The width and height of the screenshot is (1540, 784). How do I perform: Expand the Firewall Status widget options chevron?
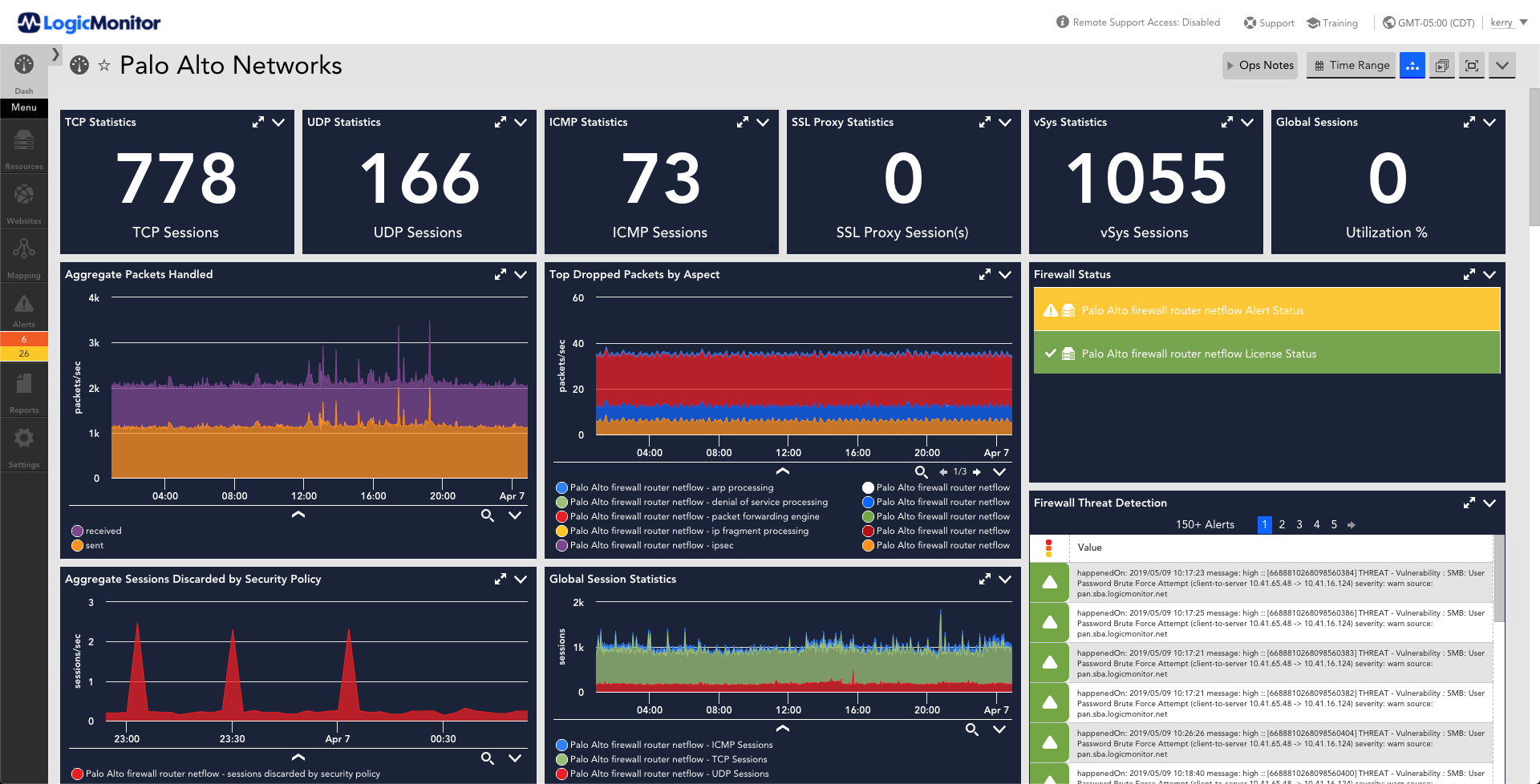(x=1490, y=274)
